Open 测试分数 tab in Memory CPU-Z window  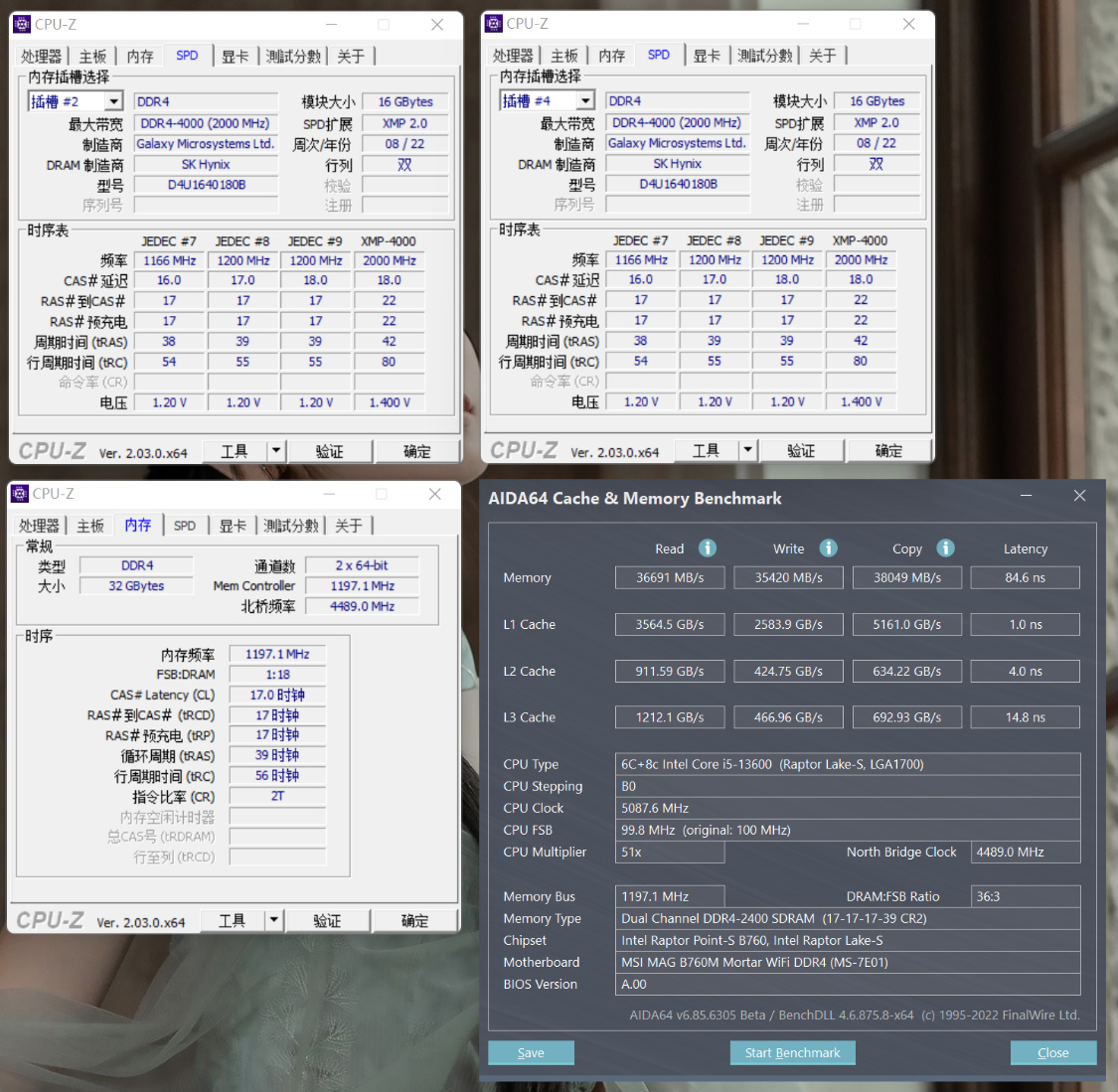coord(291,526)
